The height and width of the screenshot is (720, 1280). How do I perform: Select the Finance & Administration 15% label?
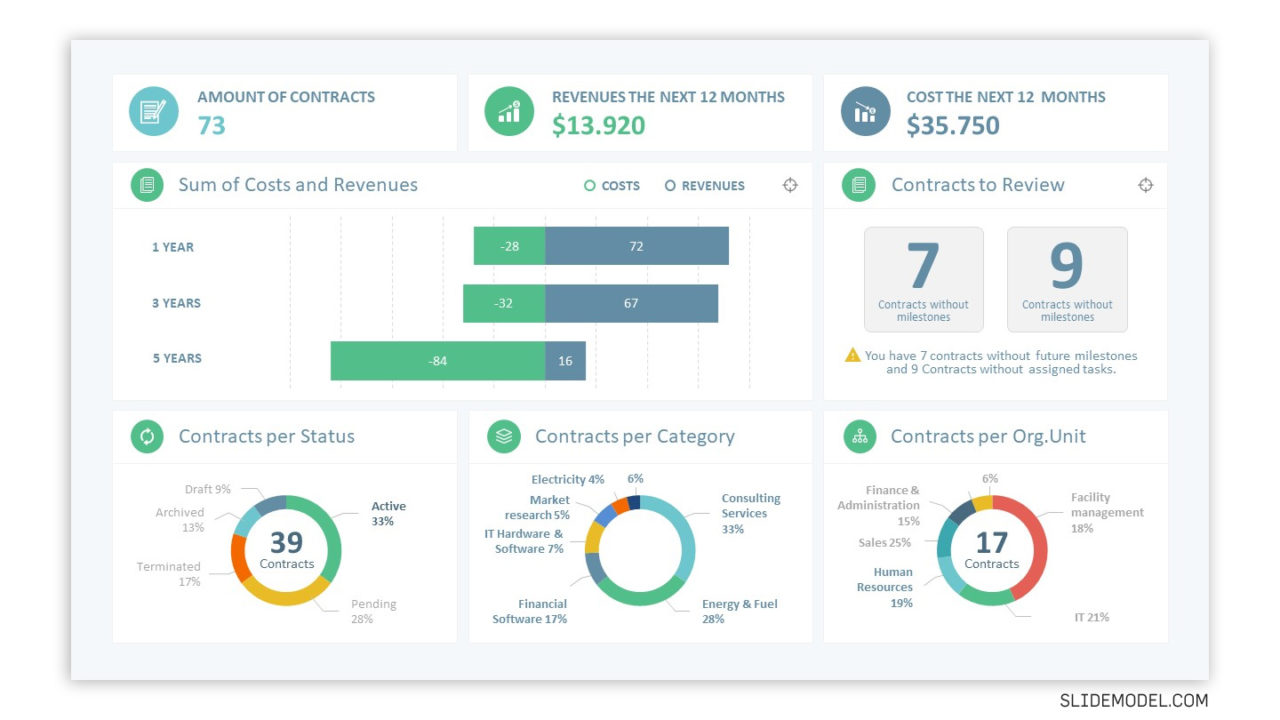(x=879, y=505)
